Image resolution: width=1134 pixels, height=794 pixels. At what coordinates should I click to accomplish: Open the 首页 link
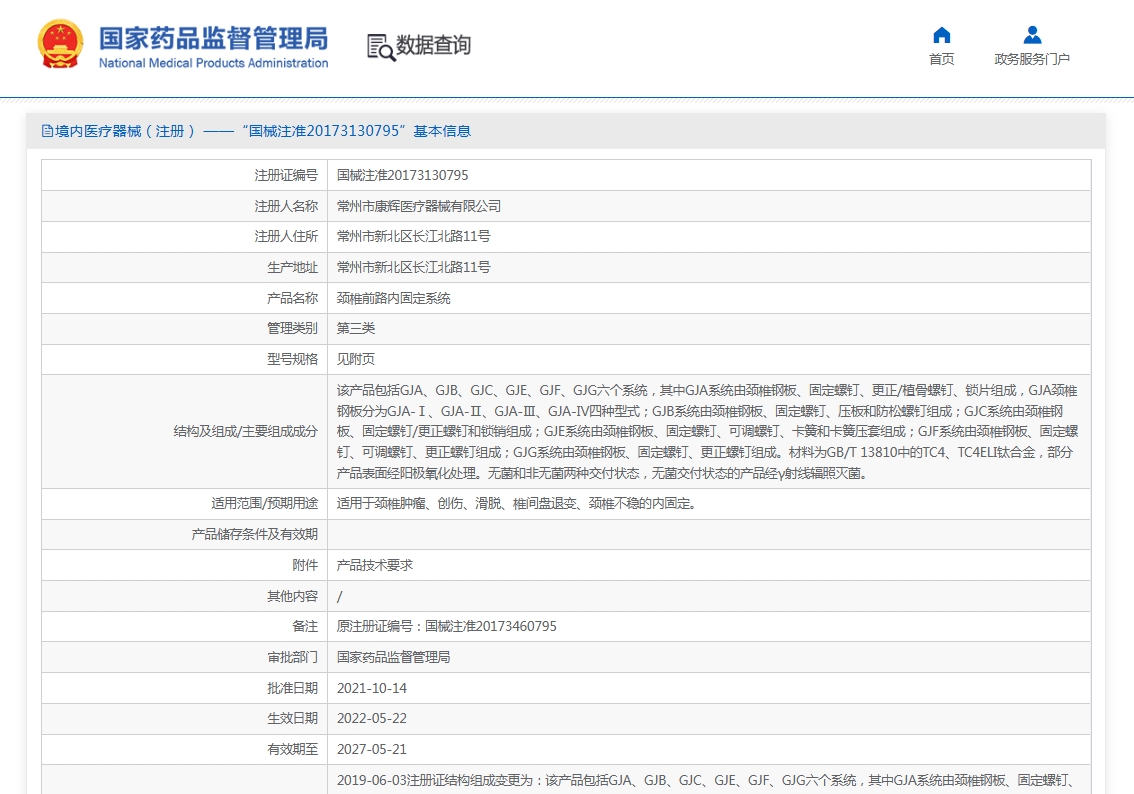pos(942,59)
